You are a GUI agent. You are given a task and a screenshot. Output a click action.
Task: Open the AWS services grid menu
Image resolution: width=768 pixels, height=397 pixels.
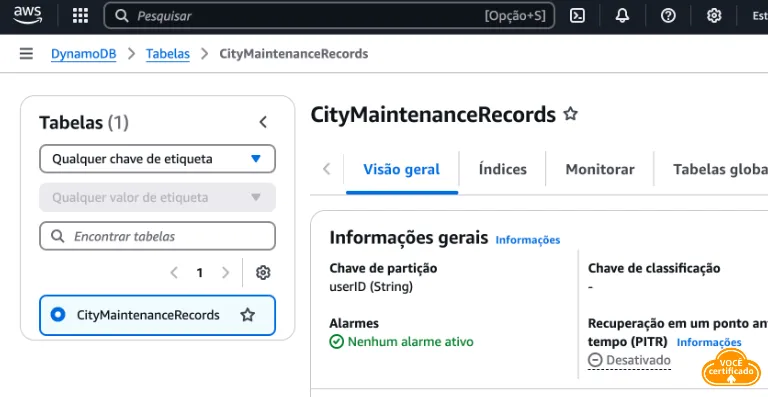tap(80, 16)
